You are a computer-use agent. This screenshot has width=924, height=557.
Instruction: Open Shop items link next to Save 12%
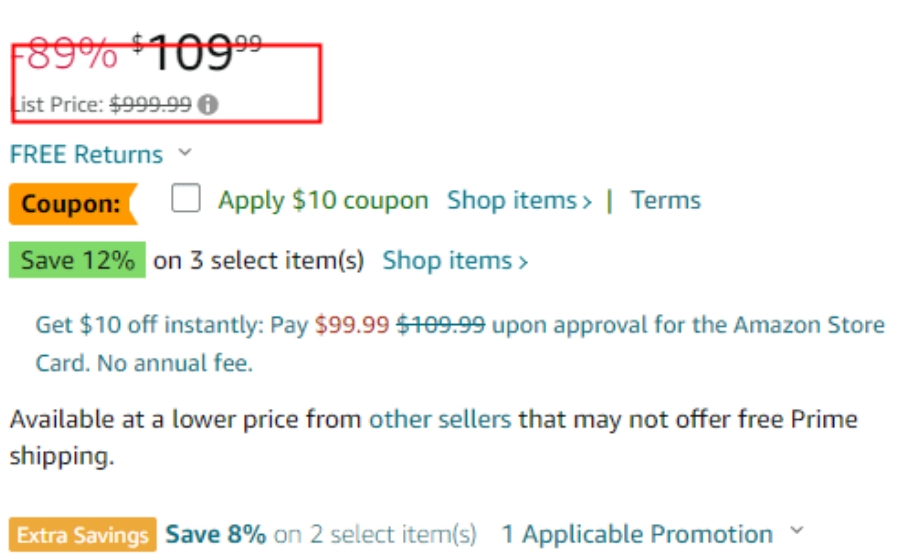click(454, 261)
